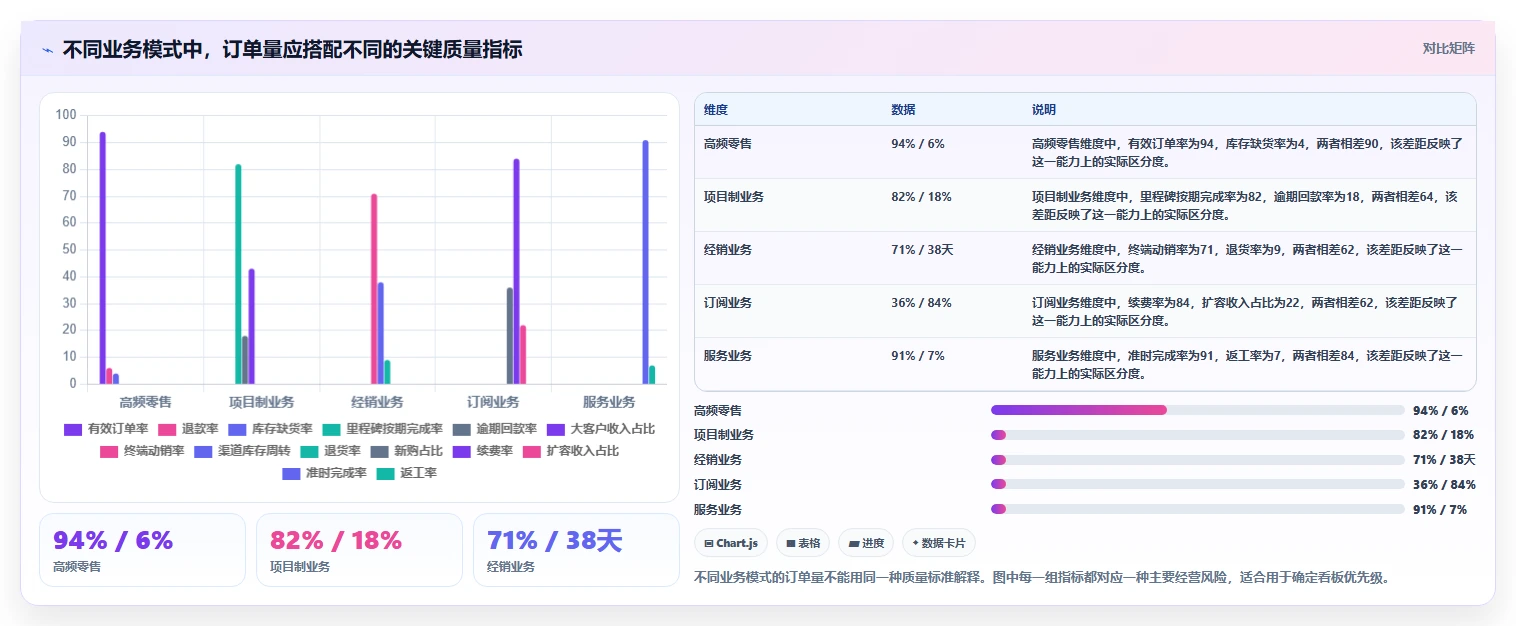
Task: Toggle the 有效订单率 legend item
Action: tap(106, 429)
